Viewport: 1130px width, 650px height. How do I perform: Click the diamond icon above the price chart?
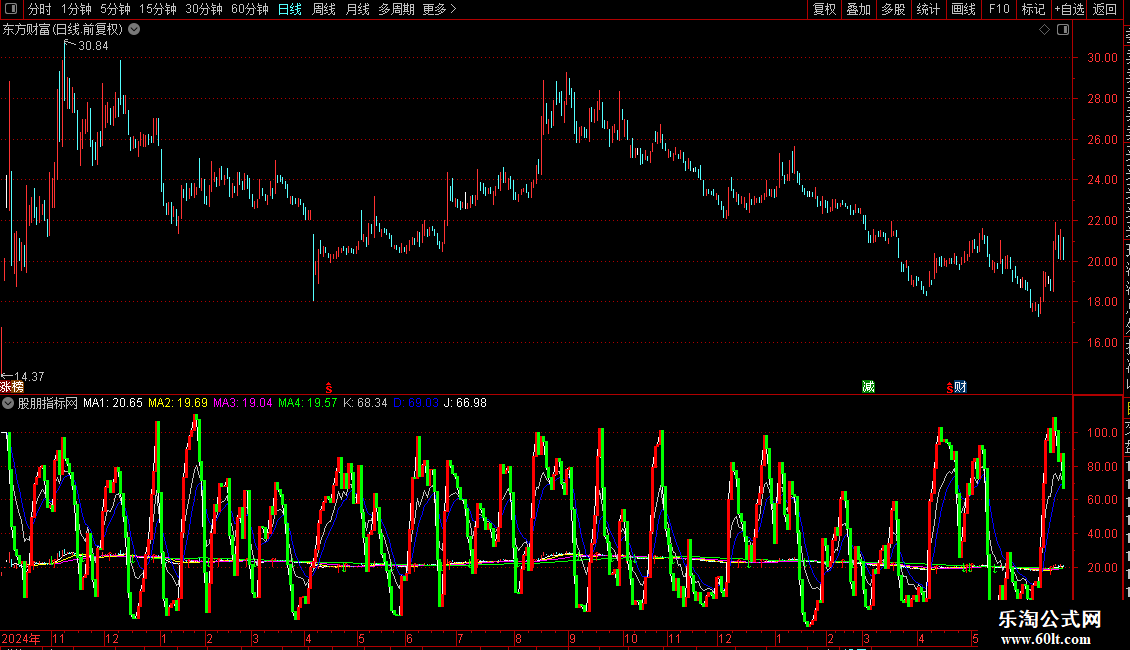point(1044,30)
